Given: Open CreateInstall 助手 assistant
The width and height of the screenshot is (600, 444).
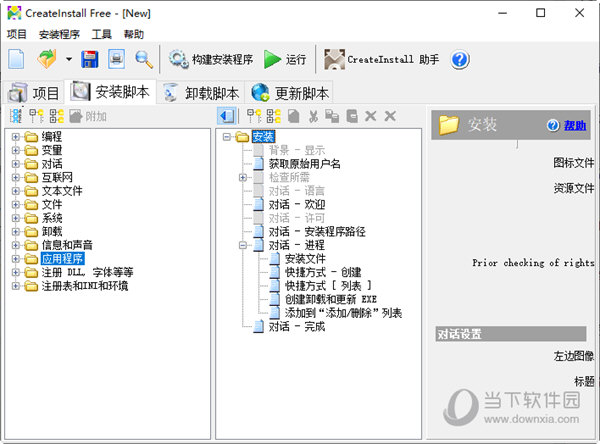Looking at the screenshot, I should [x=381, y=60].
